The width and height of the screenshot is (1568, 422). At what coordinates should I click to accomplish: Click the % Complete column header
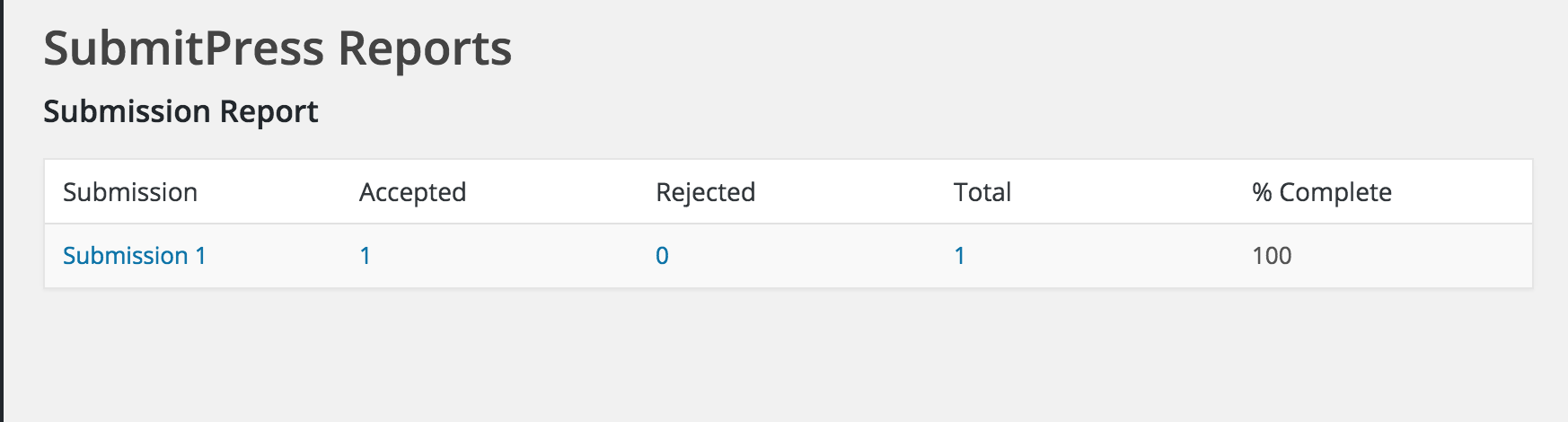click(x=1322, y=192)
